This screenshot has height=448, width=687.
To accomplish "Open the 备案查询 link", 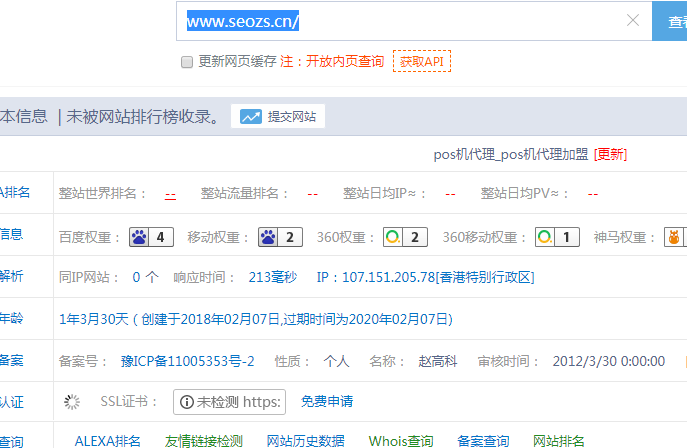I will [483, 441].
